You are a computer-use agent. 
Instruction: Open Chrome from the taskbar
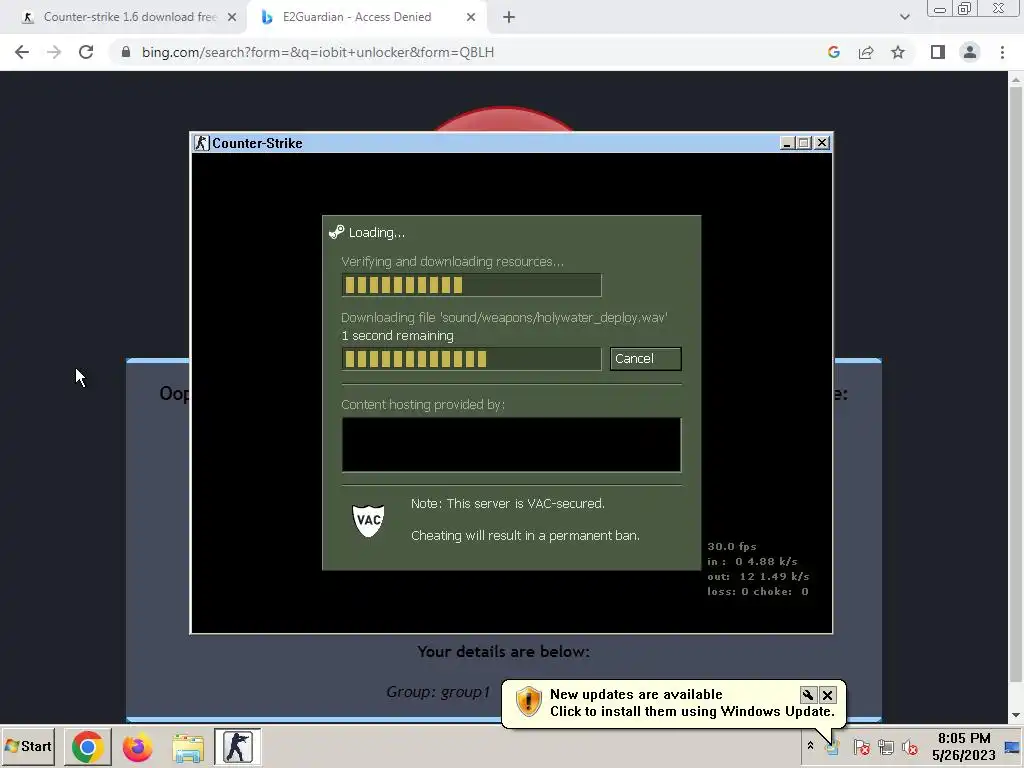[x=88, y=746]
